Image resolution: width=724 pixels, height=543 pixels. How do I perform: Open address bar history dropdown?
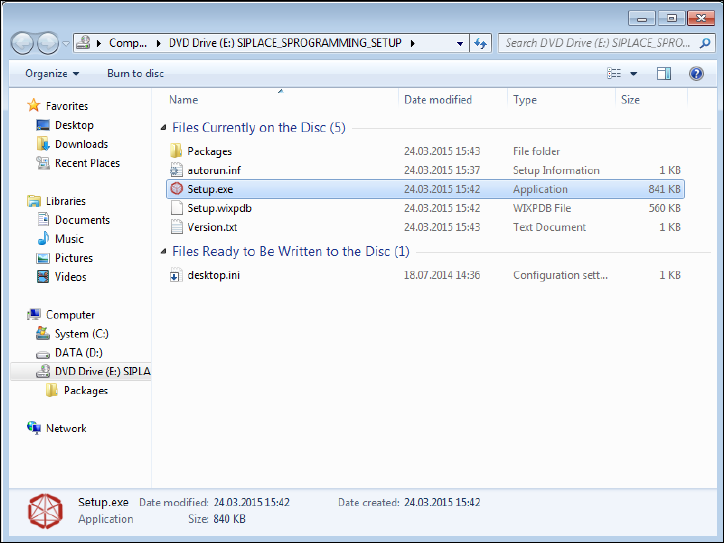click(460, 44)
